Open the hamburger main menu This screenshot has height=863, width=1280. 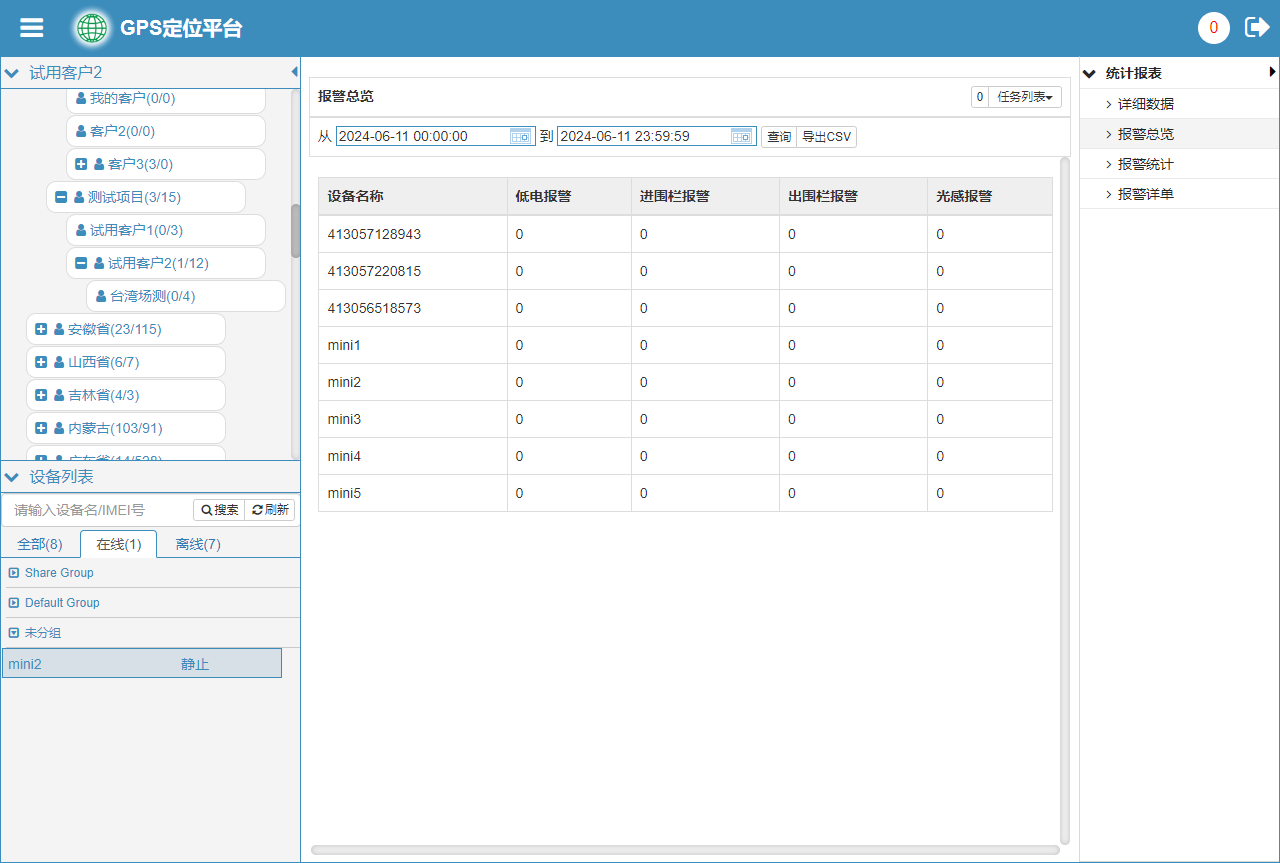coord(32,28)
